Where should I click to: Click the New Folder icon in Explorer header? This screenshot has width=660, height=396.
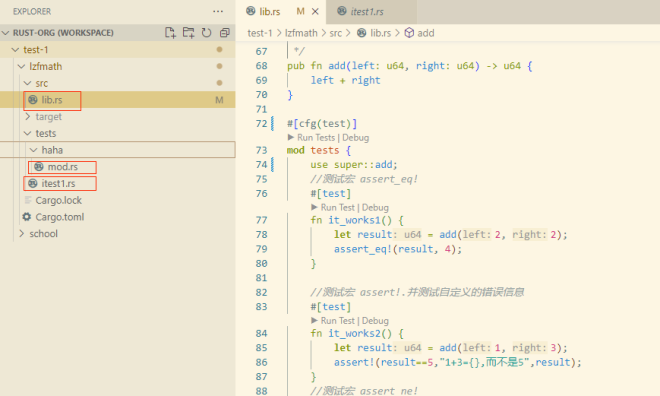(x=189, y=32)
